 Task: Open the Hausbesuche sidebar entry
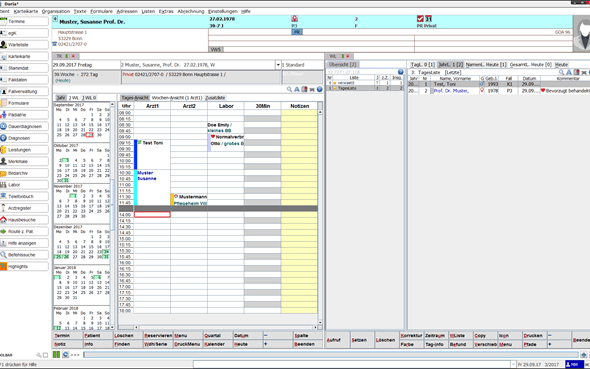pos(24,220)
